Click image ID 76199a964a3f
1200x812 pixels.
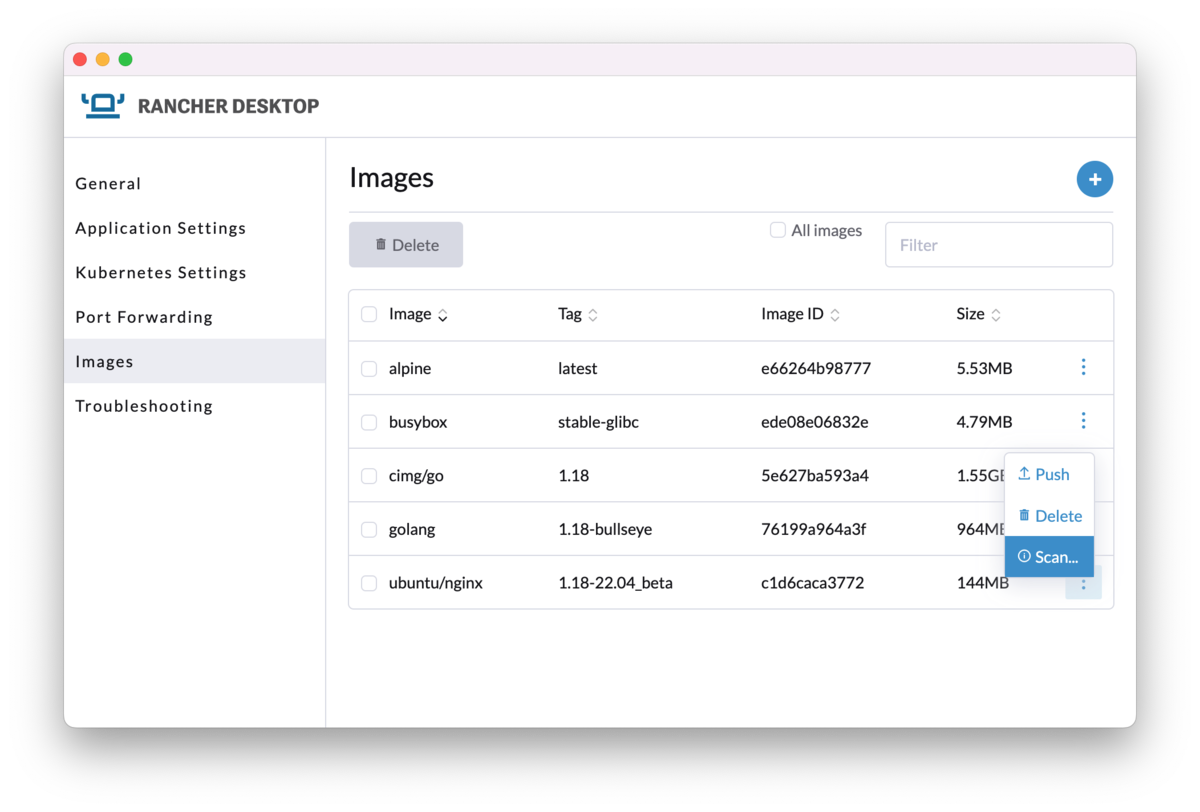[x=813, y=529]
